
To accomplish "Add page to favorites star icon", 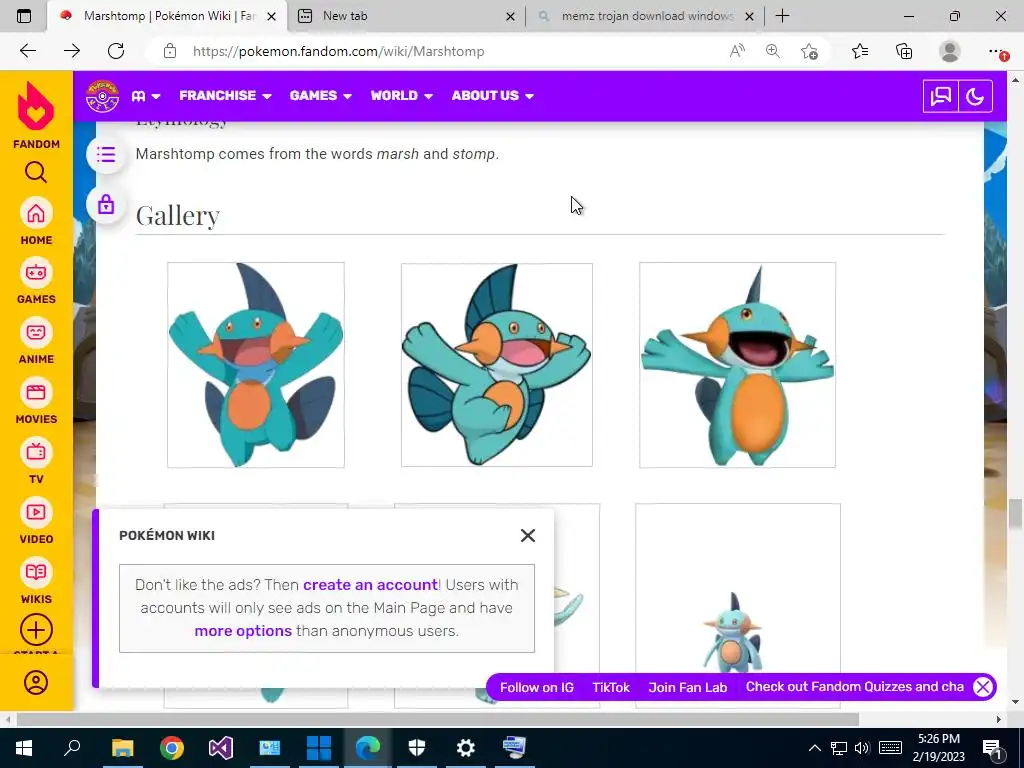I will 809,51.
